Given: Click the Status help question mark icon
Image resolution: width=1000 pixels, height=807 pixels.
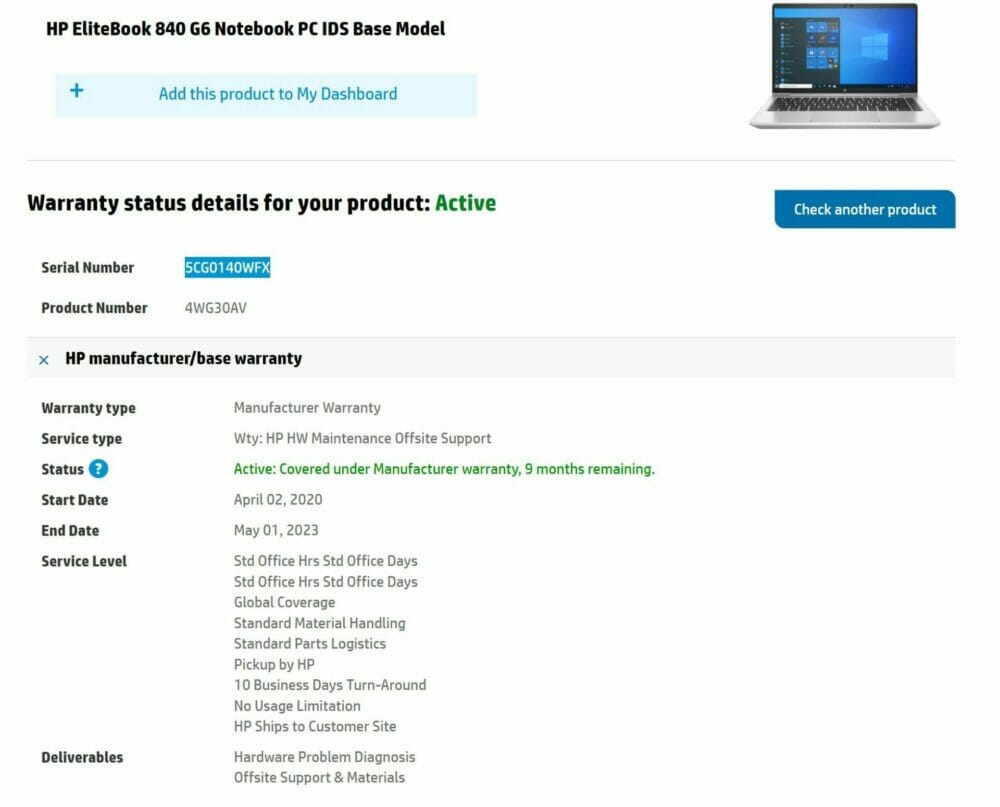Looking at the screenshot, I should pyautogui.click(x=98, y=469).
